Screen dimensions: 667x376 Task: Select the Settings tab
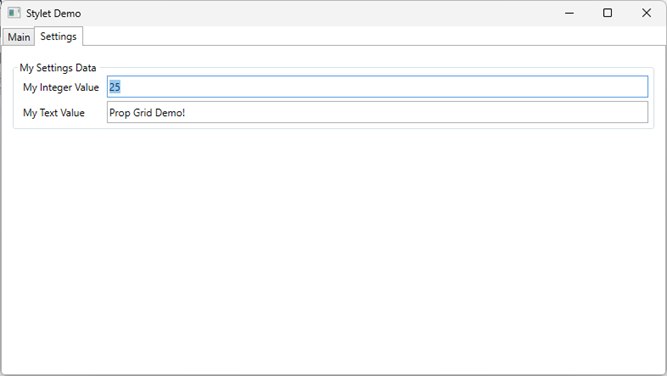click(x=58, y=36)
